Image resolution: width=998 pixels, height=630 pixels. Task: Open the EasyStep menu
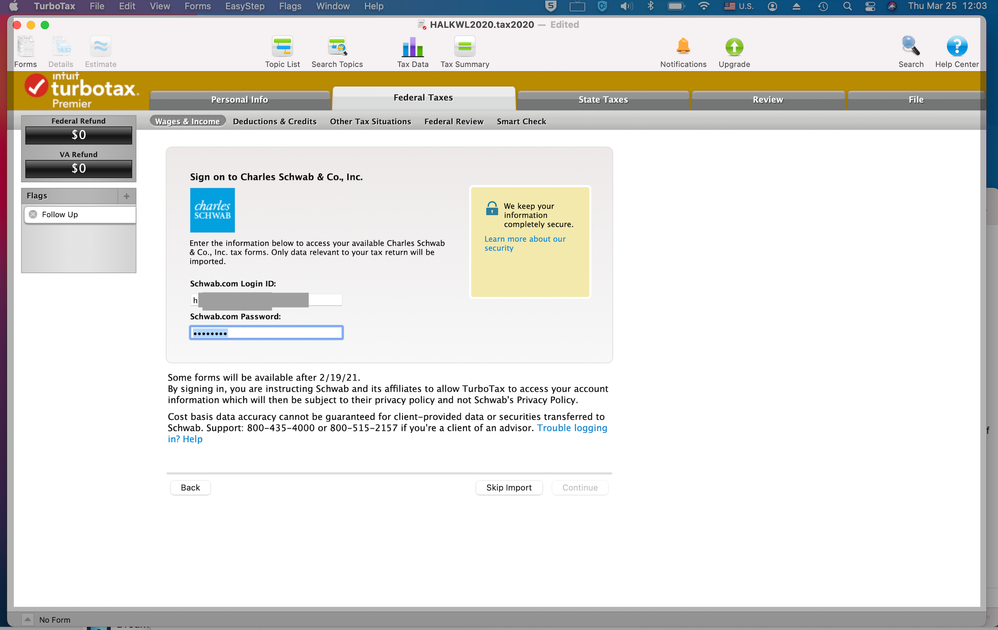click(244, 6)
